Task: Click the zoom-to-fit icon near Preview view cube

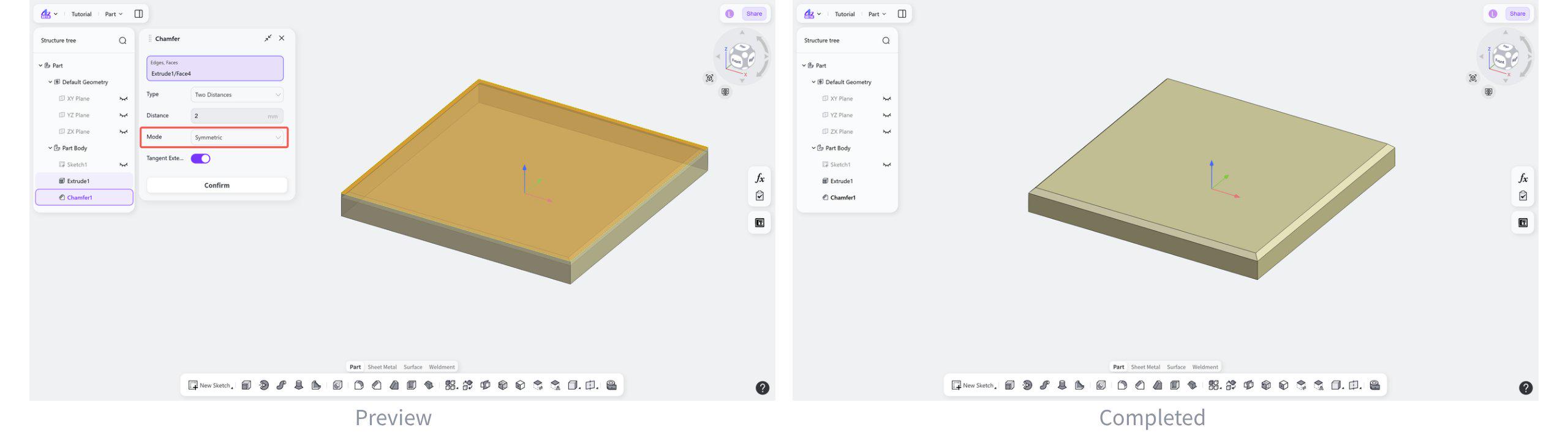Action: click(709, 78)
